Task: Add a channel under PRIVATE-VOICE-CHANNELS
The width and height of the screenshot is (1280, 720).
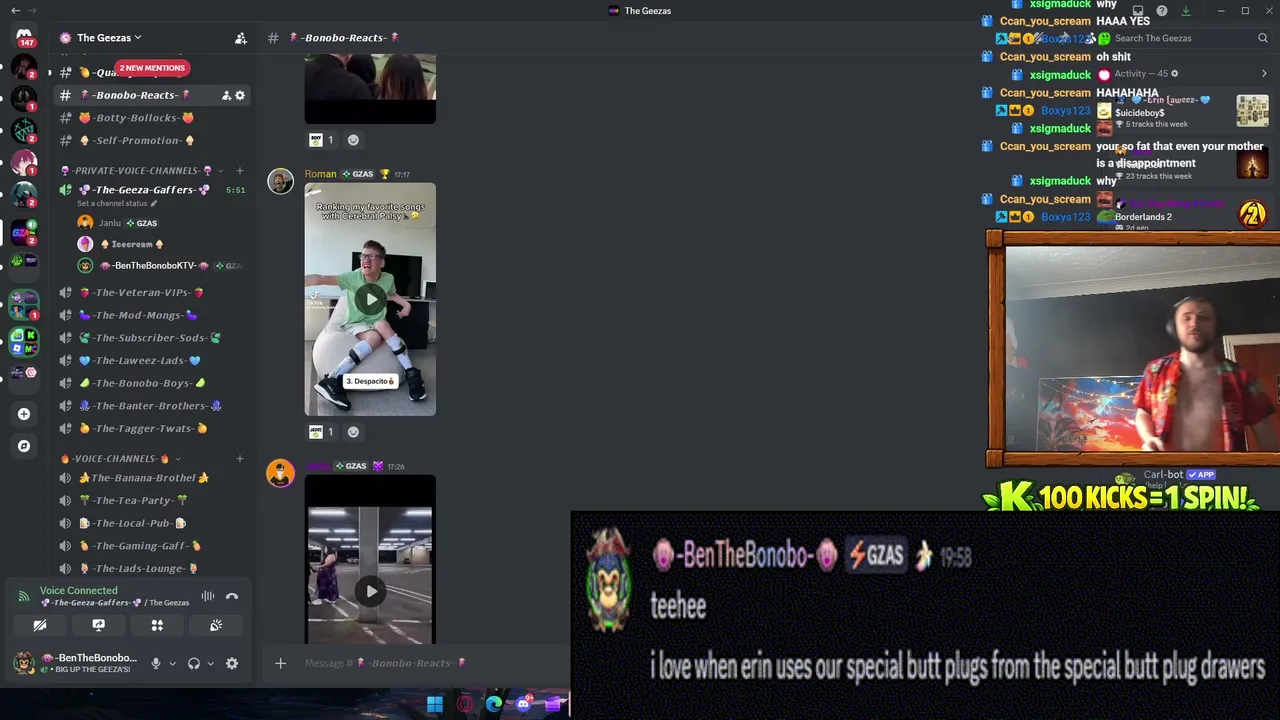Action: coord(240,170)
